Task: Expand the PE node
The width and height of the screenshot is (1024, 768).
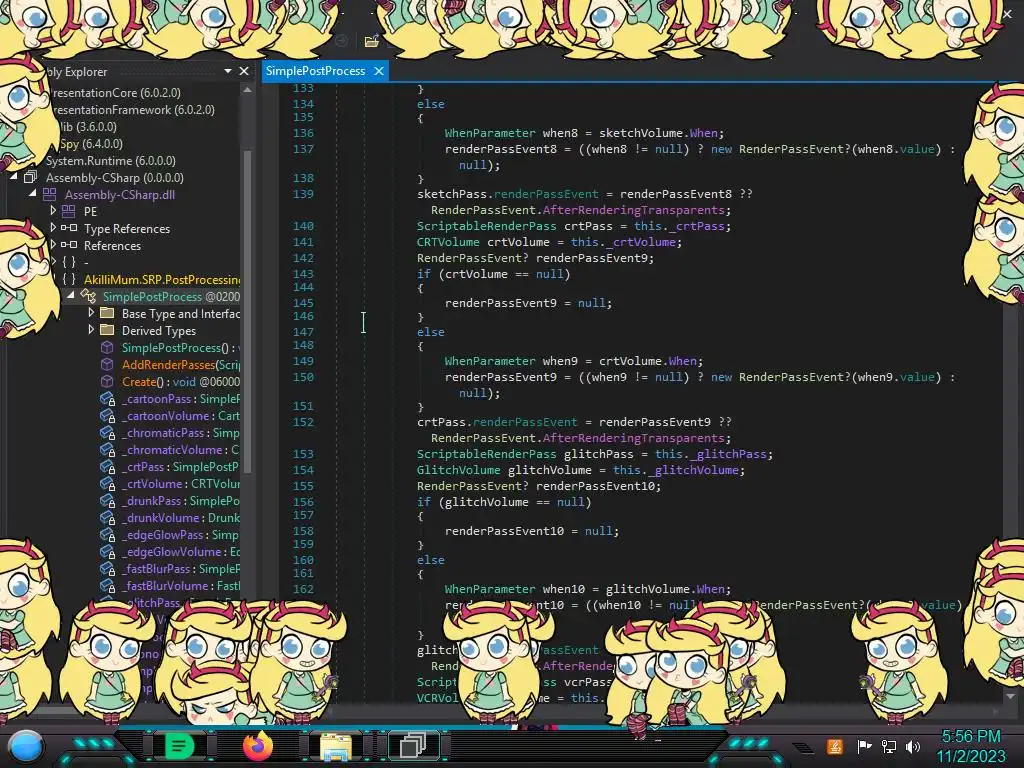Action: click(53, 211)
